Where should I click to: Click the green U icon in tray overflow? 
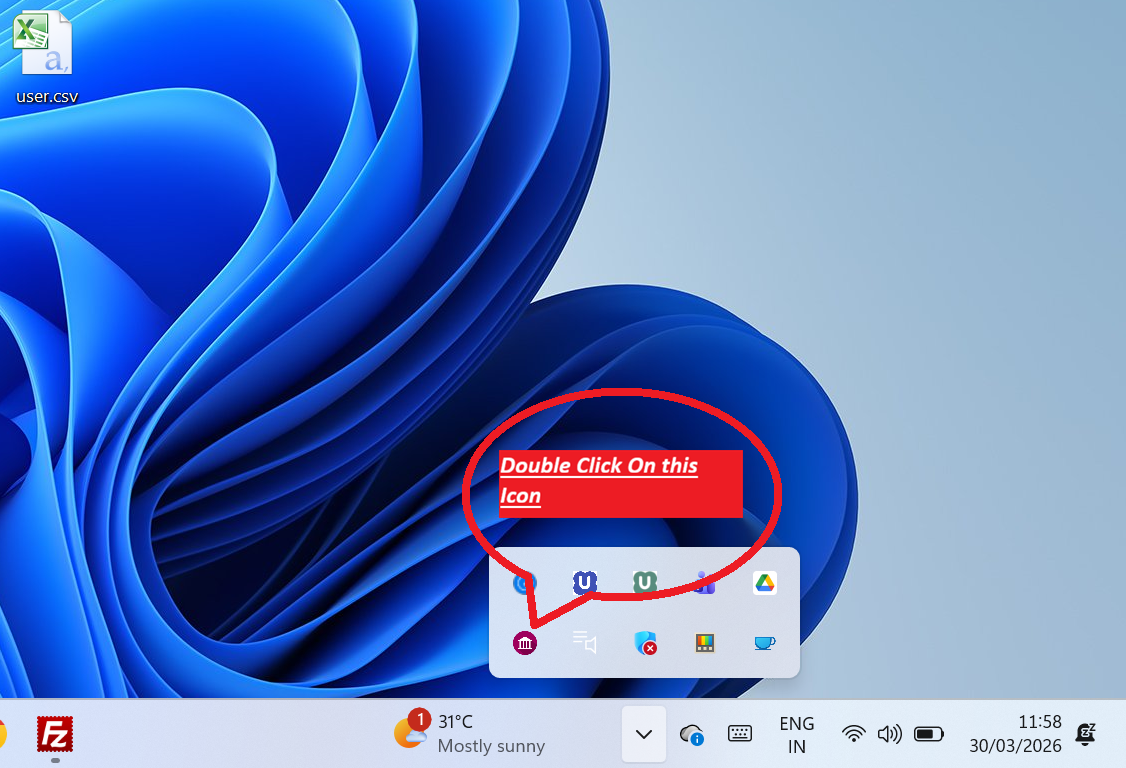click(x=645, y=582)
